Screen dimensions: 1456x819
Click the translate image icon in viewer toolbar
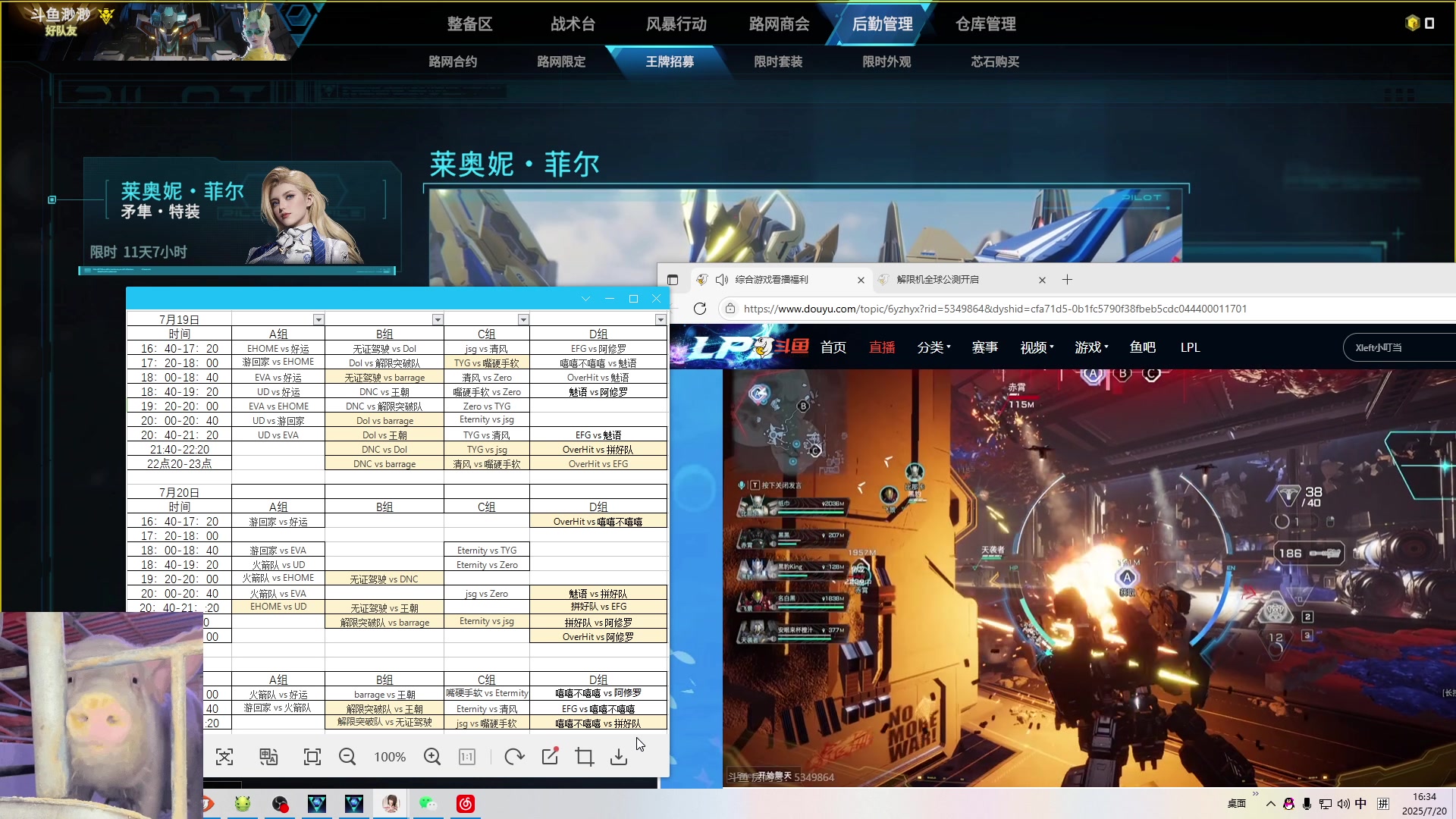(x=268, y=757)
